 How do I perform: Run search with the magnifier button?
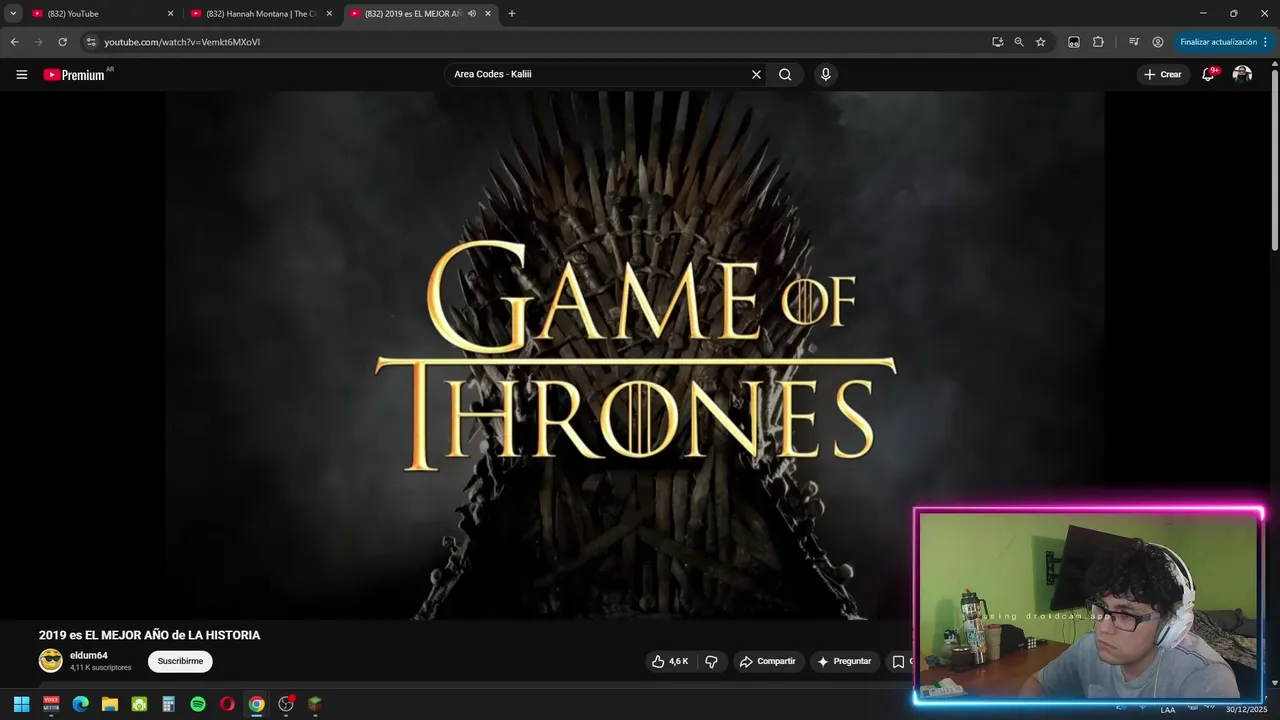[785, 74]
